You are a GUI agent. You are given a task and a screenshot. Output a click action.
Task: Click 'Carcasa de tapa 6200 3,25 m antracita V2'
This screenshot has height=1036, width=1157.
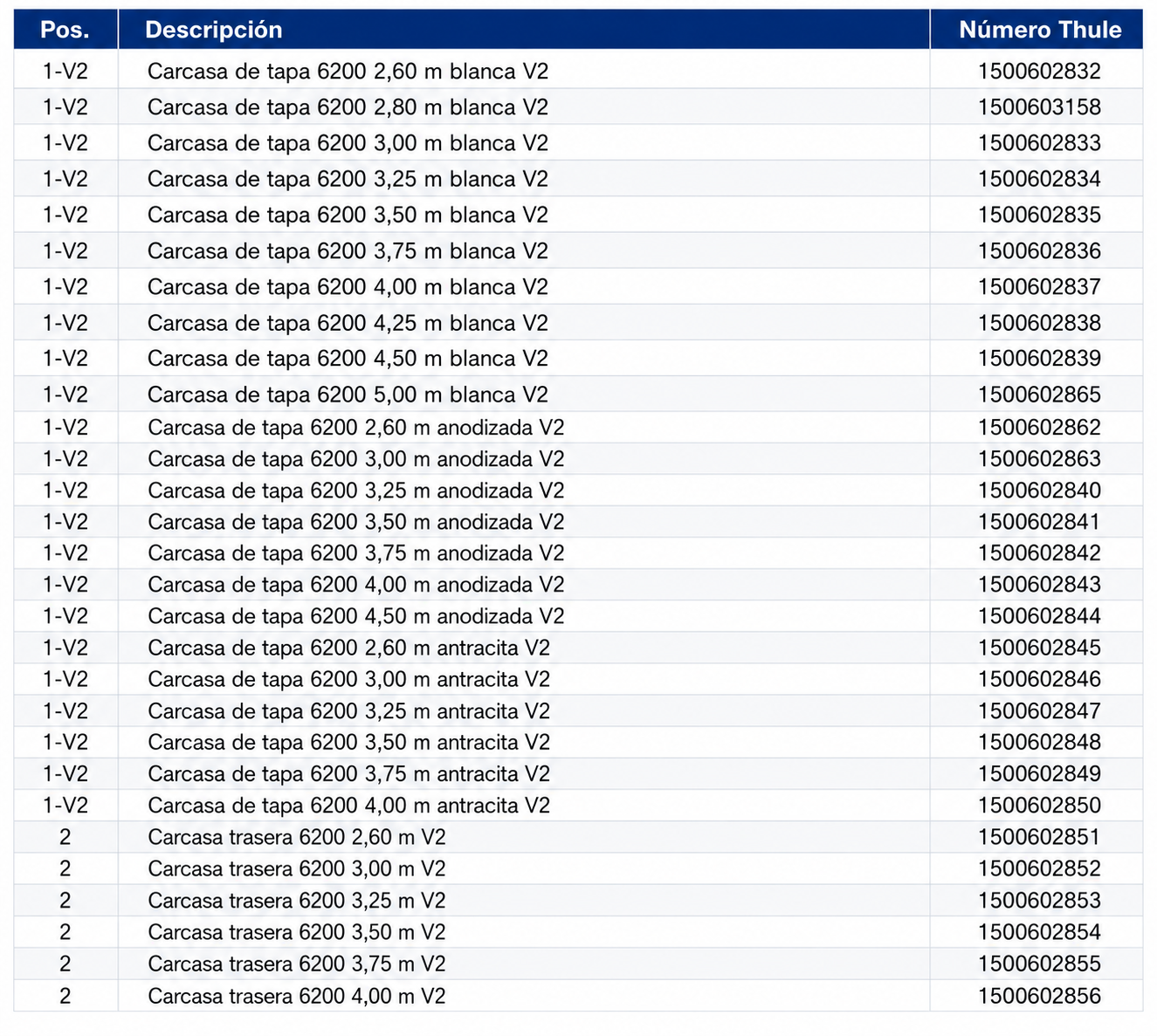click(x=349, y=711)
